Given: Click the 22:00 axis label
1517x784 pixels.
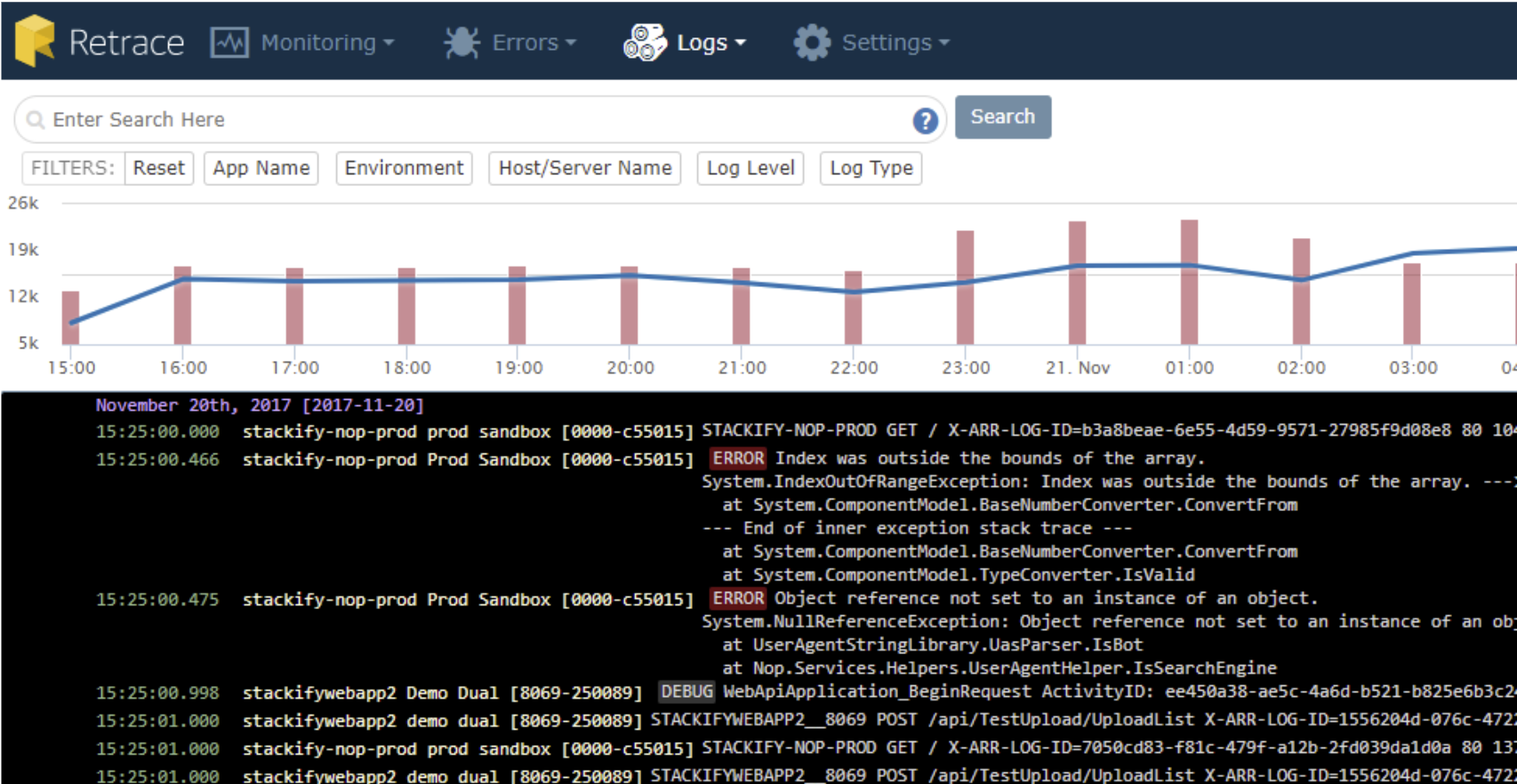Looking at the screenshot, I should (x=854, y=368).
